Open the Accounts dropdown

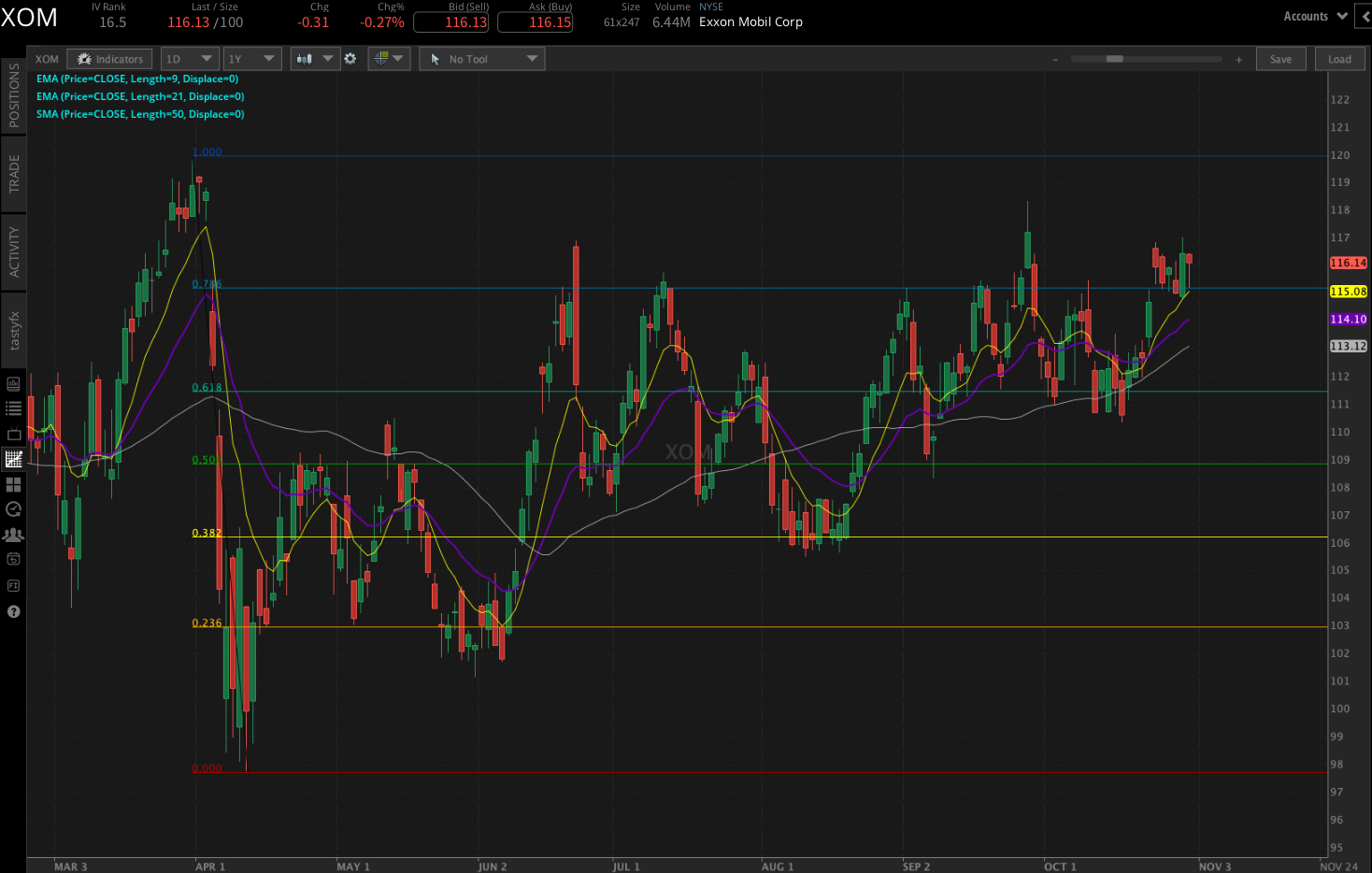1313,16
